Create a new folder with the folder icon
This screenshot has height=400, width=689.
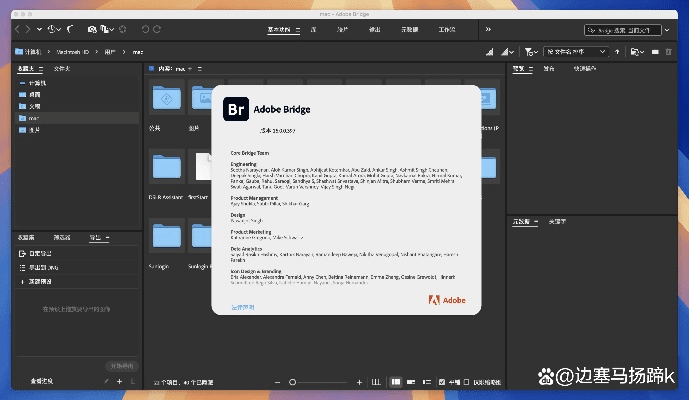655,52
